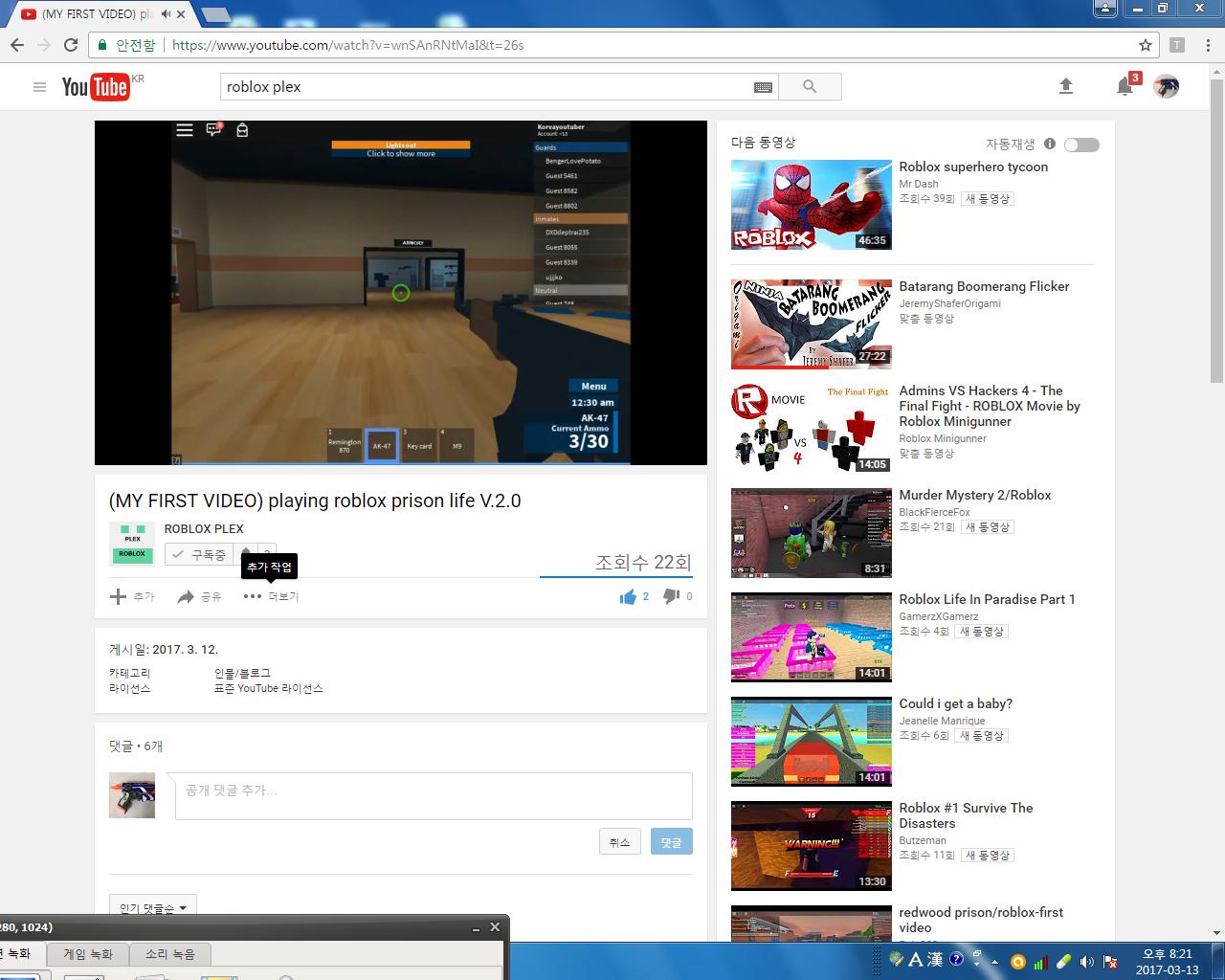Open the Mr Dash channel link
The height and width of the screenshot is (980, 1225).
(918, 184)
